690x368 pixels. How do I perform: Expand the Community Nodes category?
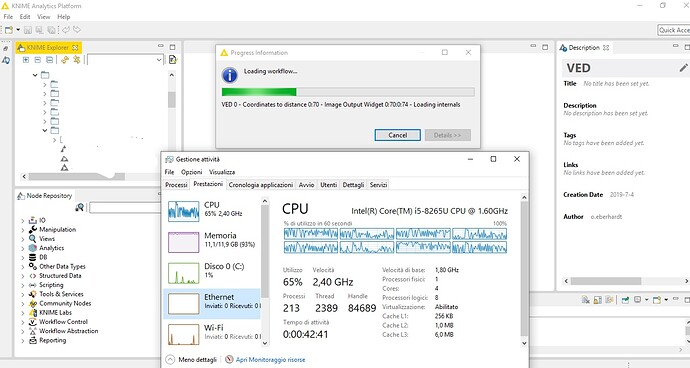pos(23,304)
